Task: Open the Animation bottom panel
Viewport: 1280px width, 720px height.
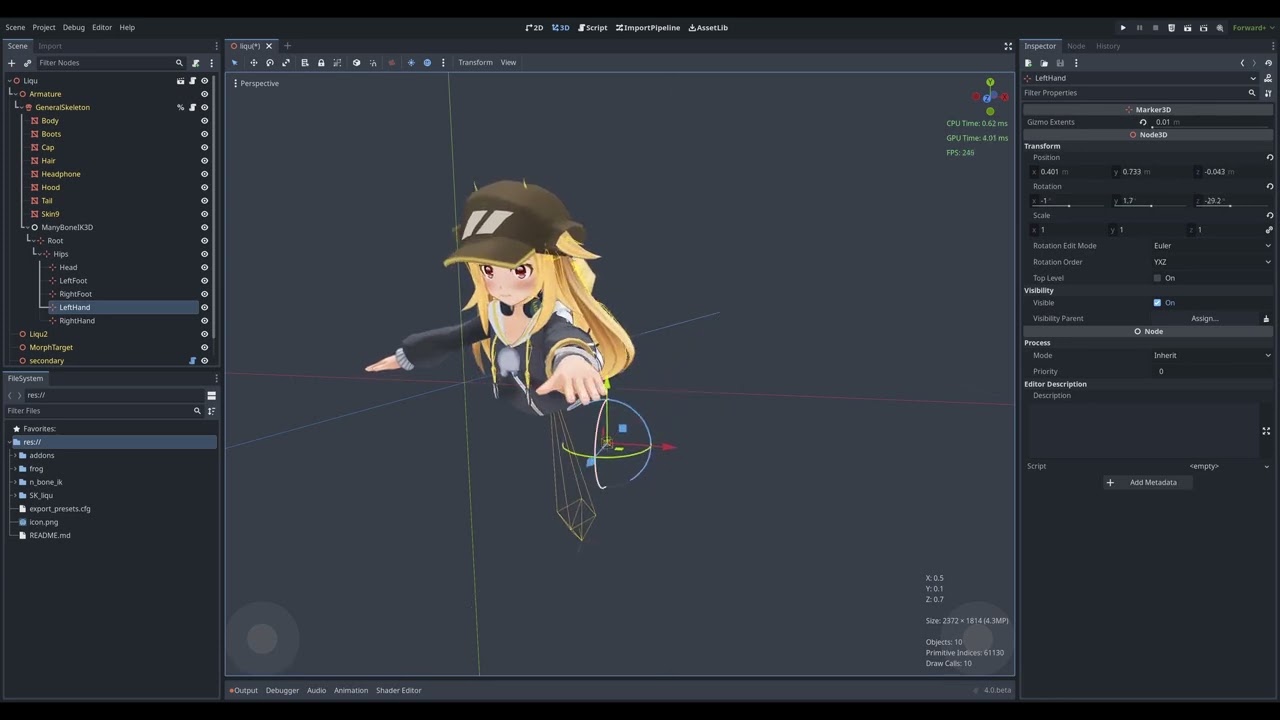Action: coord(351,690)
